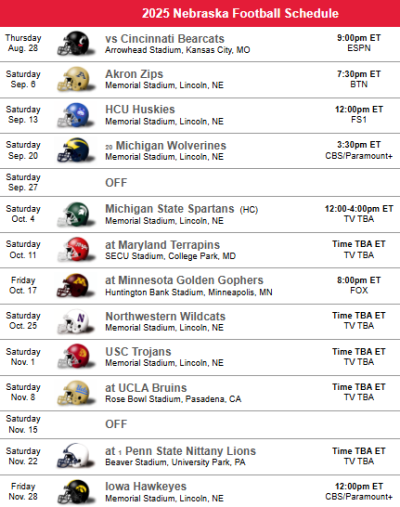
Task: Open the Iowa Hawkeyes matchup link
Action: [x=146, y=486]
